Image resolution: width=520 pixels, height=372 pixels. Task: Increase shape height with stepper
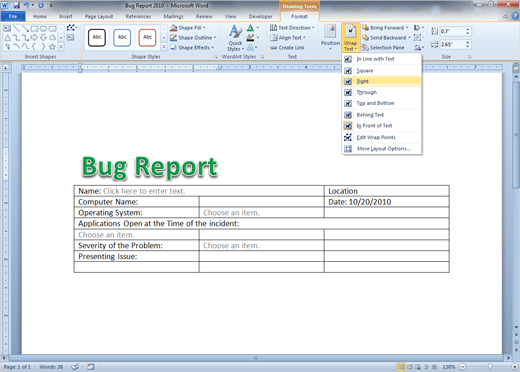coord(468,29)
